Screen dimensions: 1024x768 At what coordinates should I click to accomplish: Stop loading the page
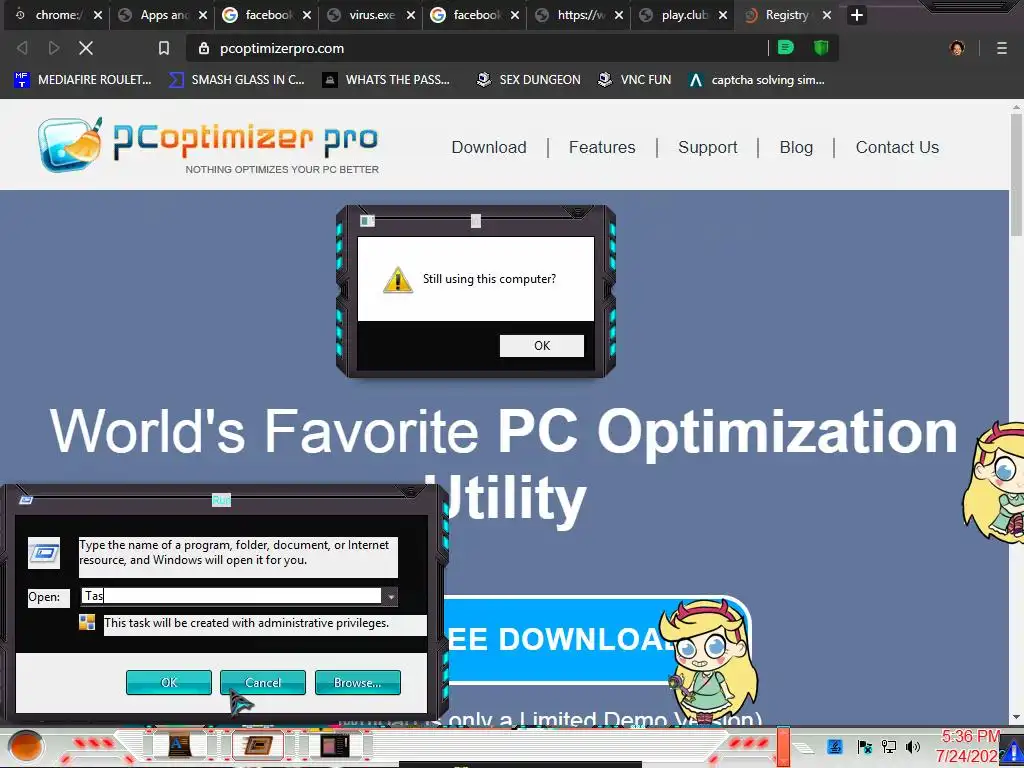pyautogui.click(x=86, y=48)
